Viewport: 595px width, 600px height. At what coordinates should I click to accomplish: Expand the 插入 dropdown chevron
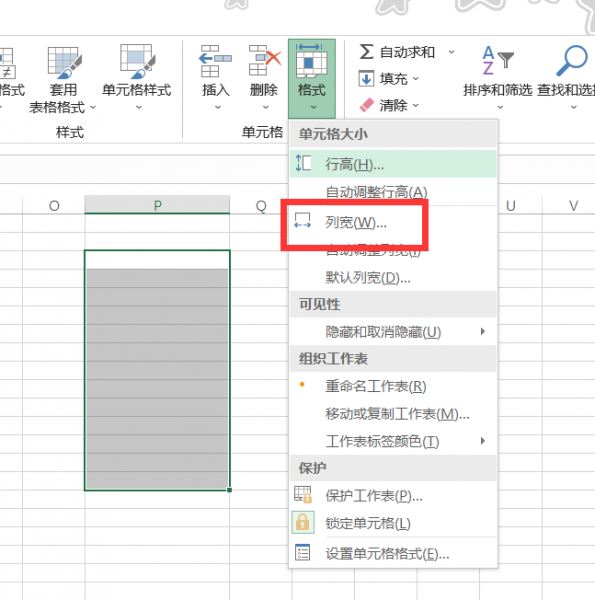218,108
